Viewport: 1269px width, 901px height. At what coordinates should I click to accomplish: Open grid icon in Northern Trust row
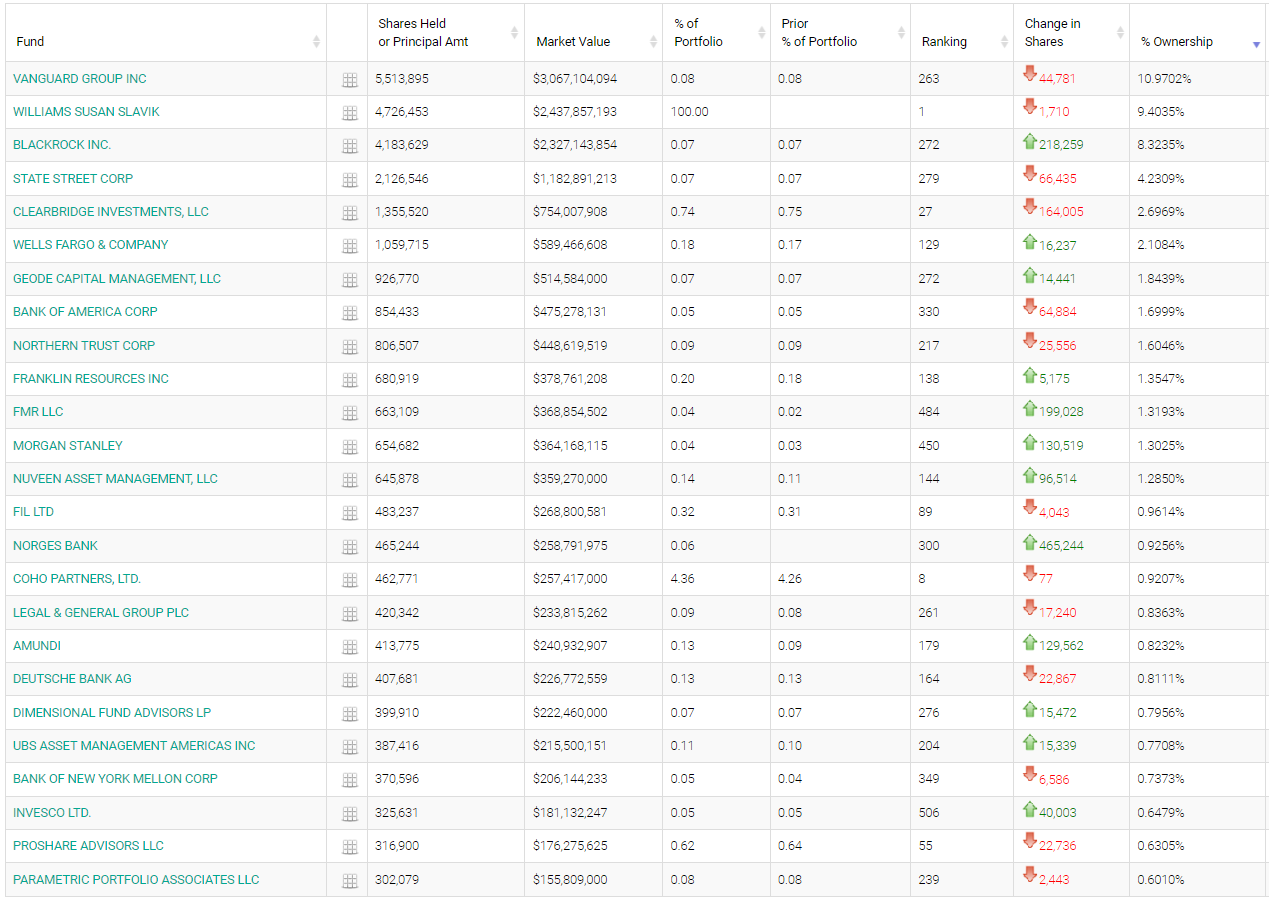coord(349,347)
